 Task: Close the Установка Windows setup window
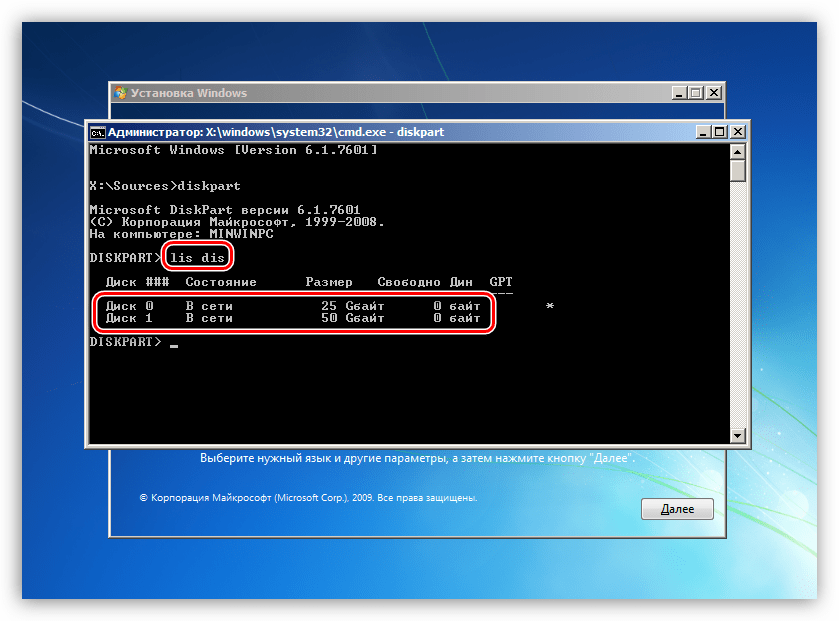[712, 93]
